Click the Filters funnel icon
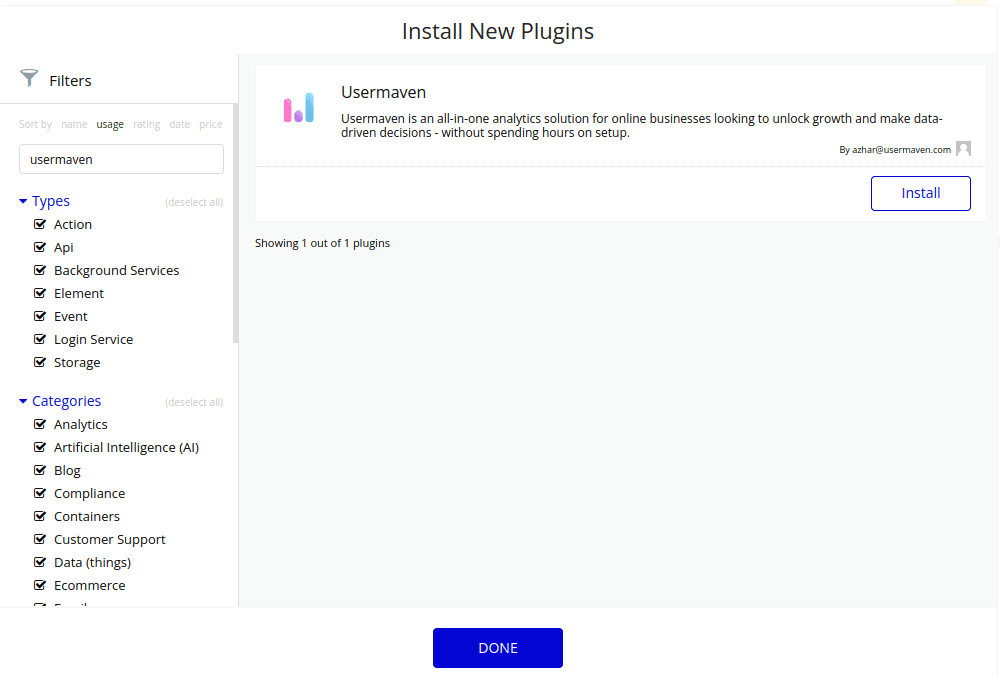1000x676 pixels. pos(29,79)
